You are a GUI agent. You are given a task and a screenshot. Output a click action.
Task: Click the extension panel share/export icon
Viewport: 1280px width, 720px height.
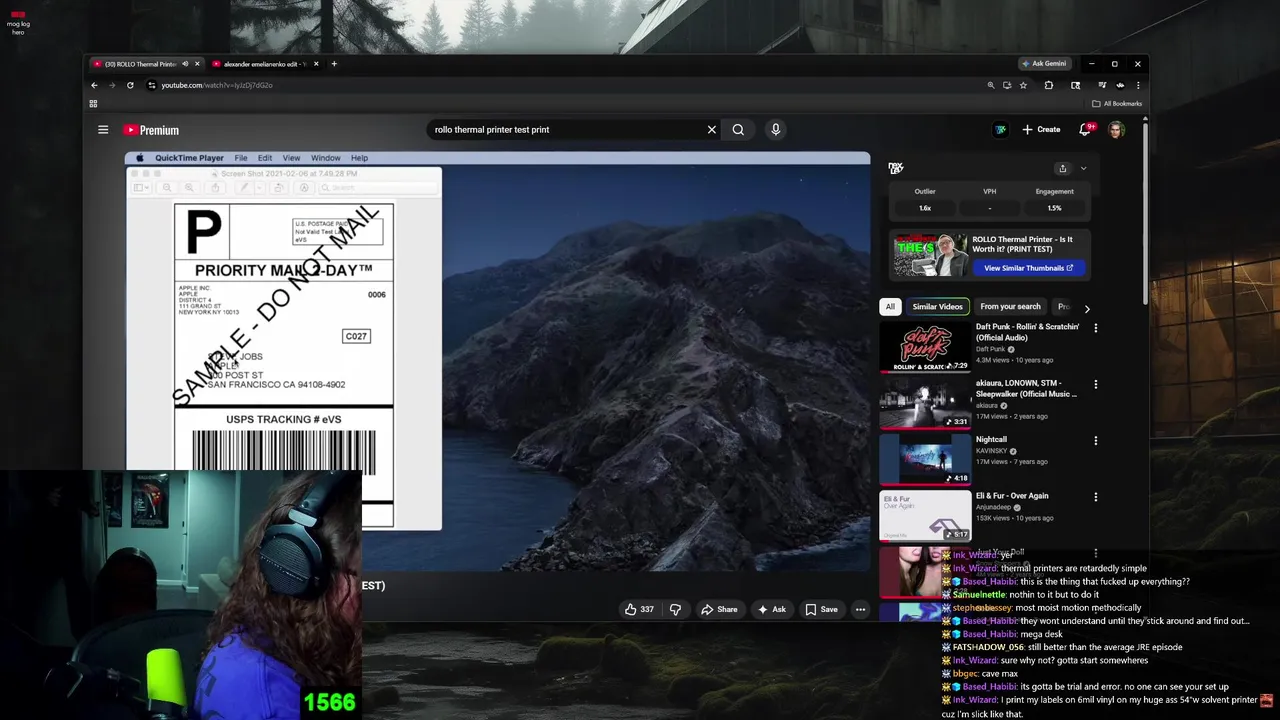pos(1063,169)
